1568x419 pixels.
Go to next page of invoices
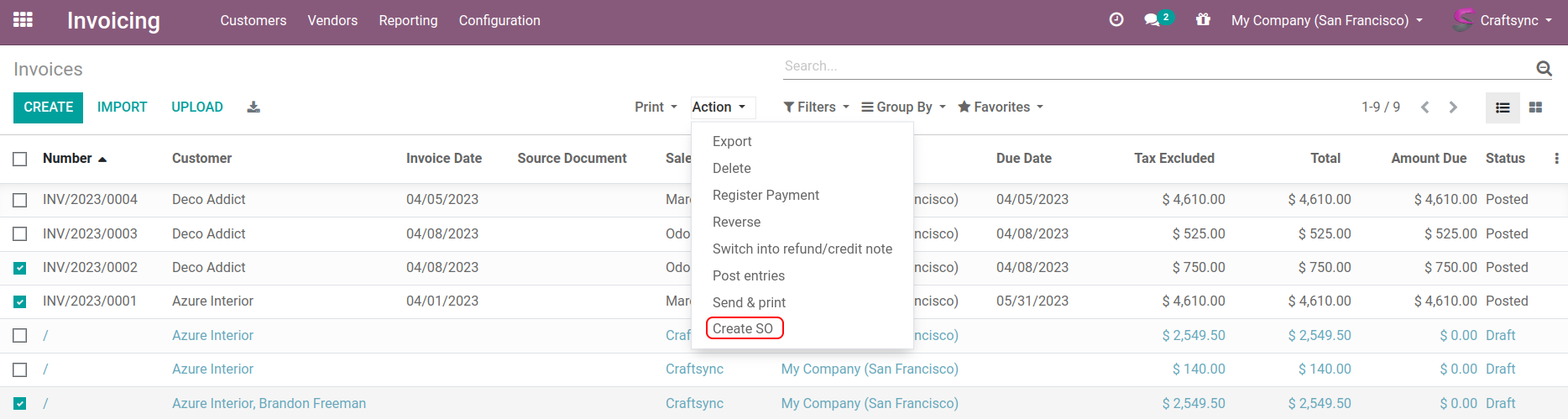(1453, 107)
